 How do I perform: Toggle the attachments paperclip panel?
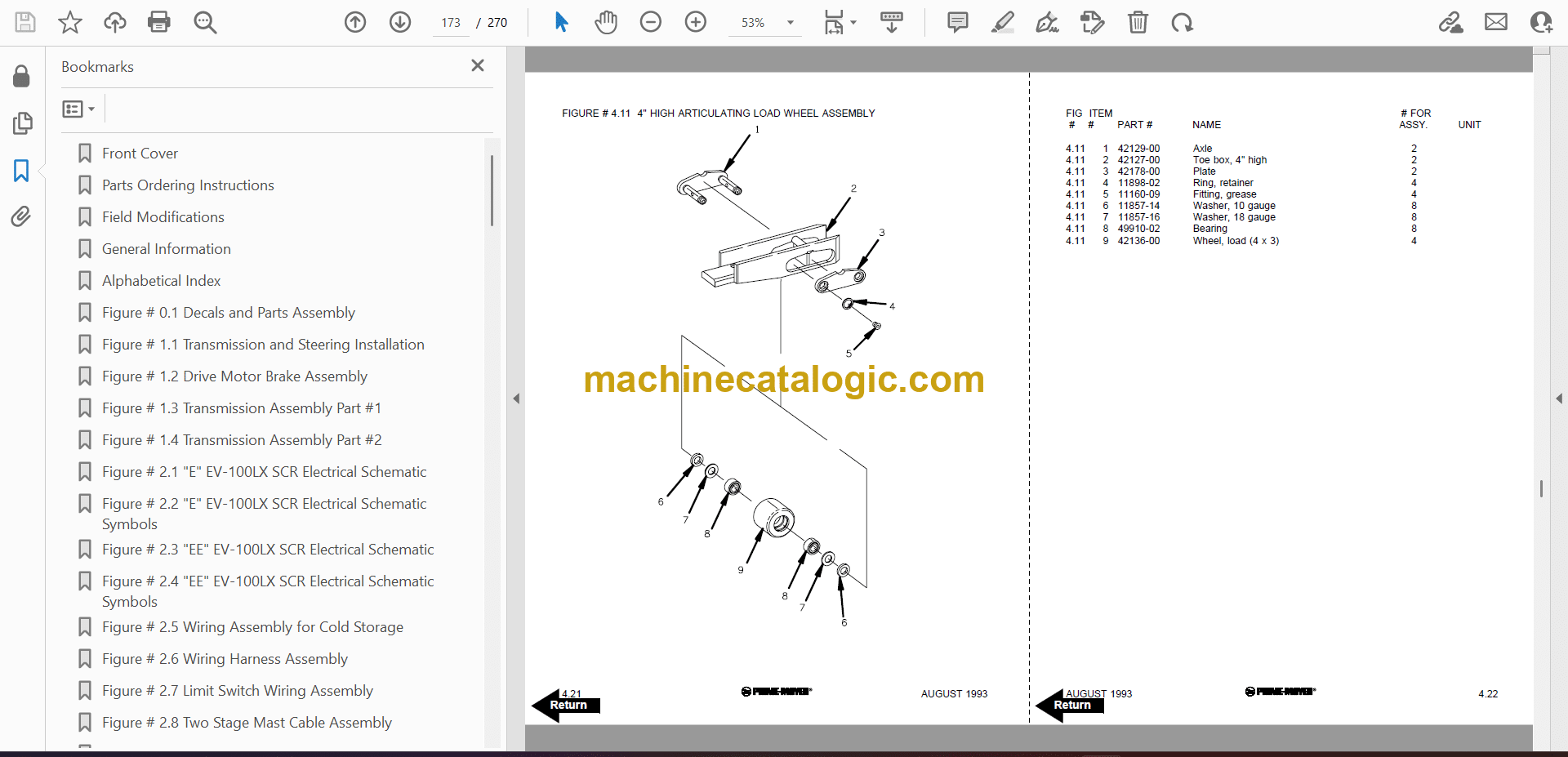[x=21, y=216]
